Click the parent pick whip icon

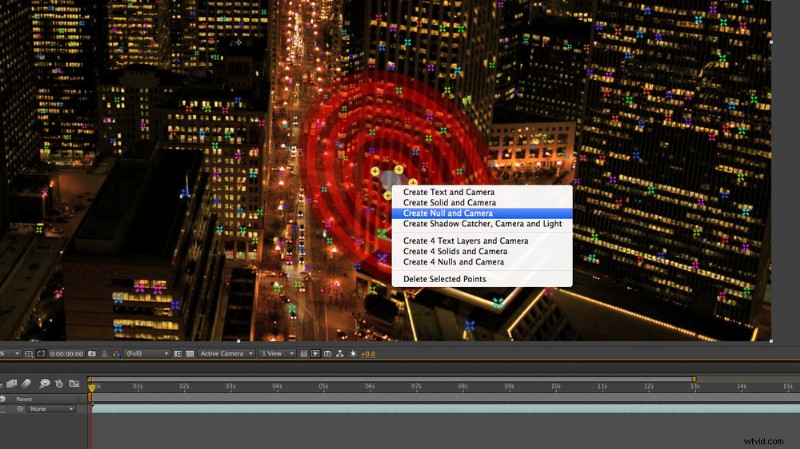coord(20,409)
